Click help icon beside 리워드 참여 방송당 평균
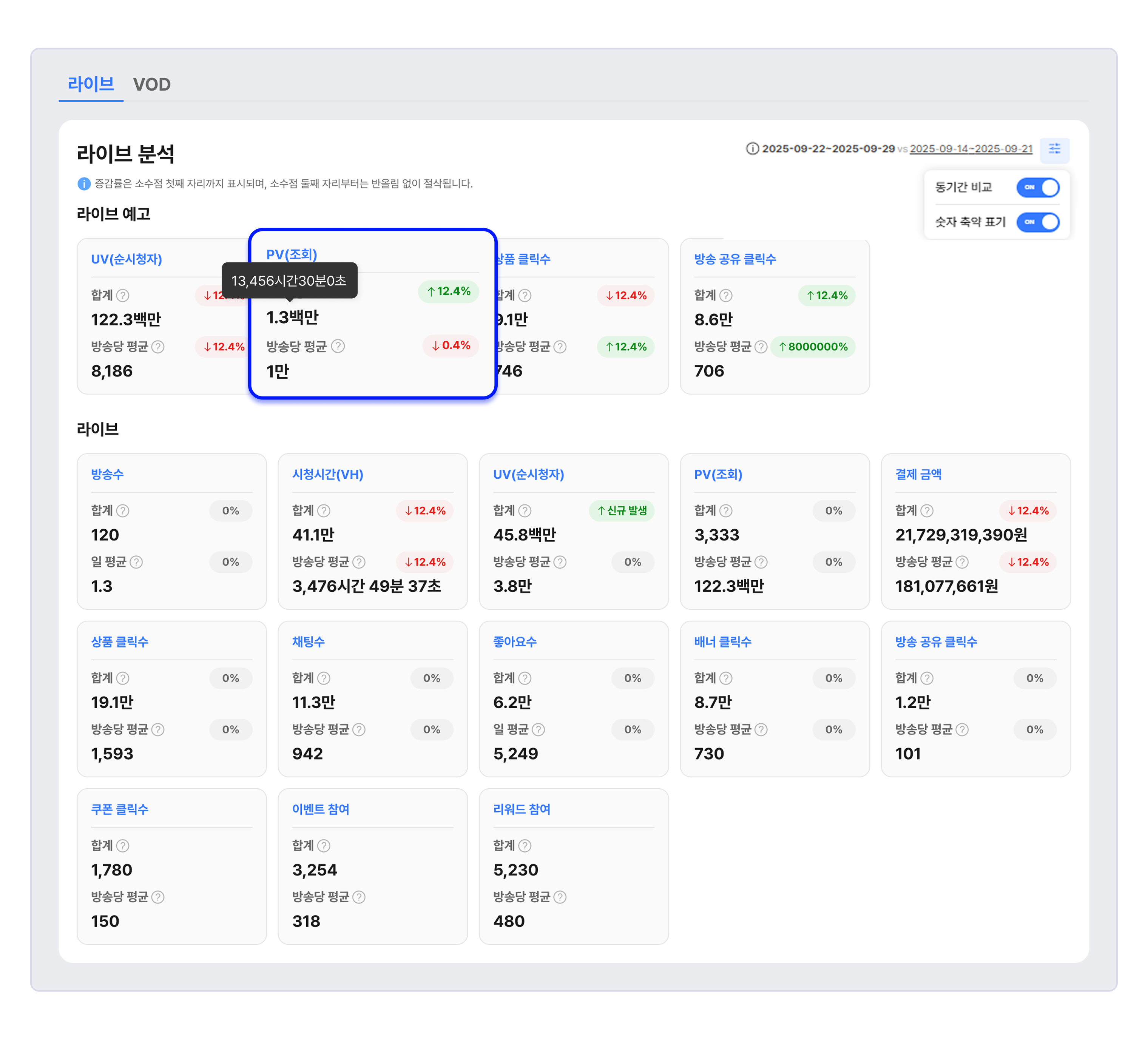 (560, 897)
